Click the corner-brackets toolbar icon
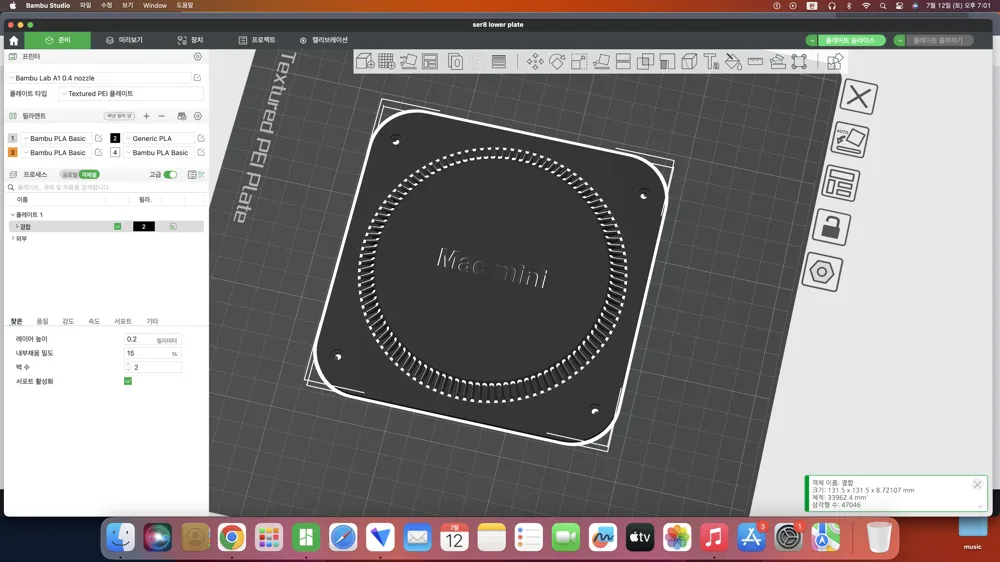Viewport: 1000px width, 562px height. point(799,61)
